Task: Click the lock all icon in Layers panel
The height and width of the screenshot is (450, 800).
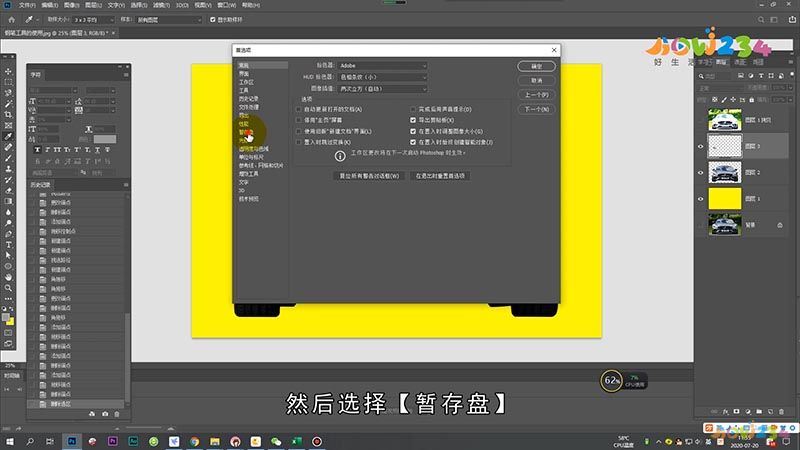Action: [x=752, y=99]
